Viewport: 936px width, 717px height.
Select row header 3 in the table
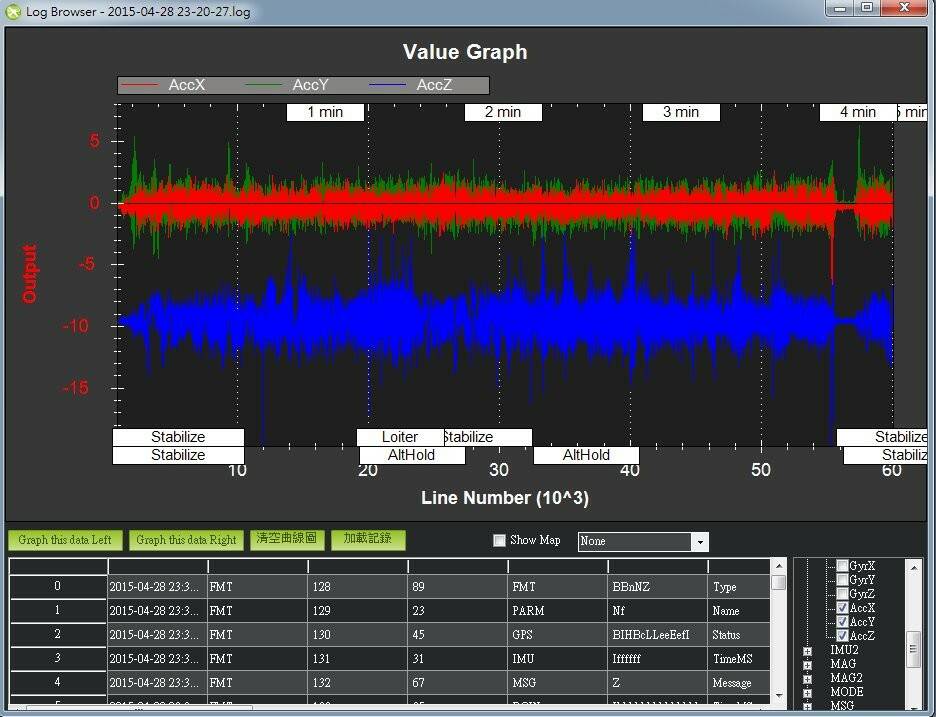58,658
